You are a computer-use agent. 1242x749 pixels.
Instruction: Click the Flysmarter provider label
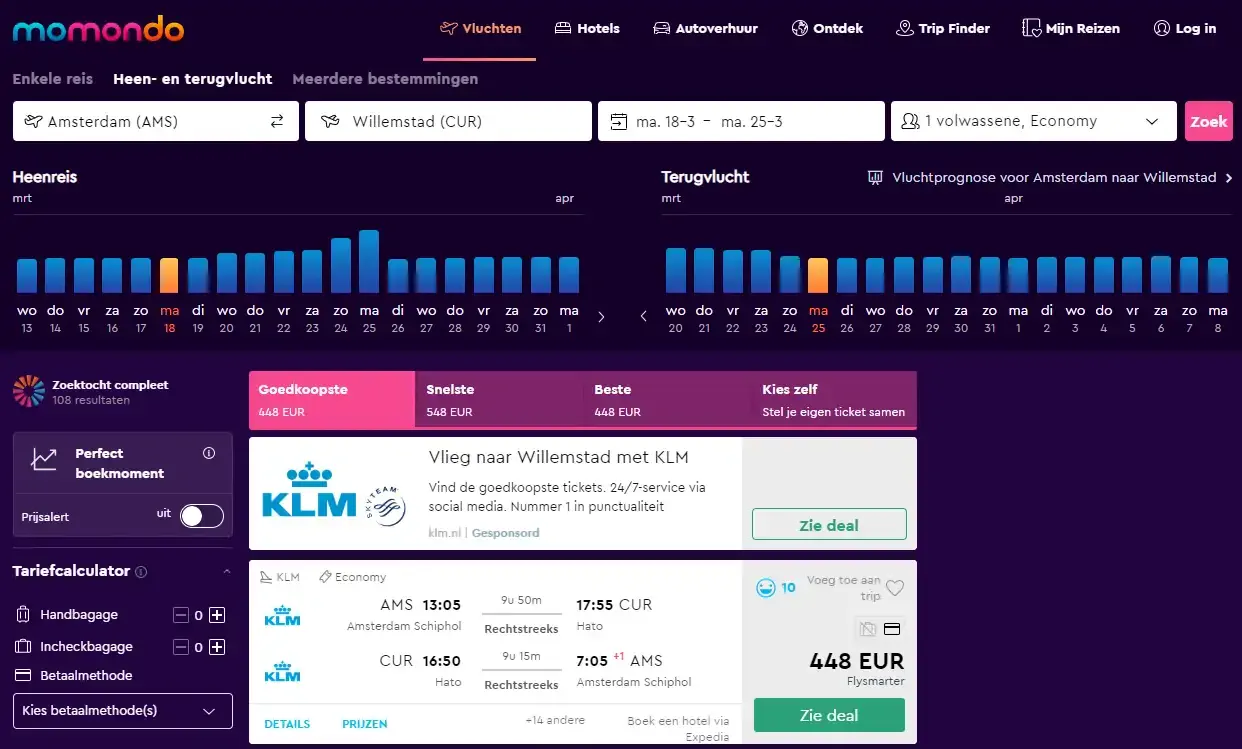[875, 681]
